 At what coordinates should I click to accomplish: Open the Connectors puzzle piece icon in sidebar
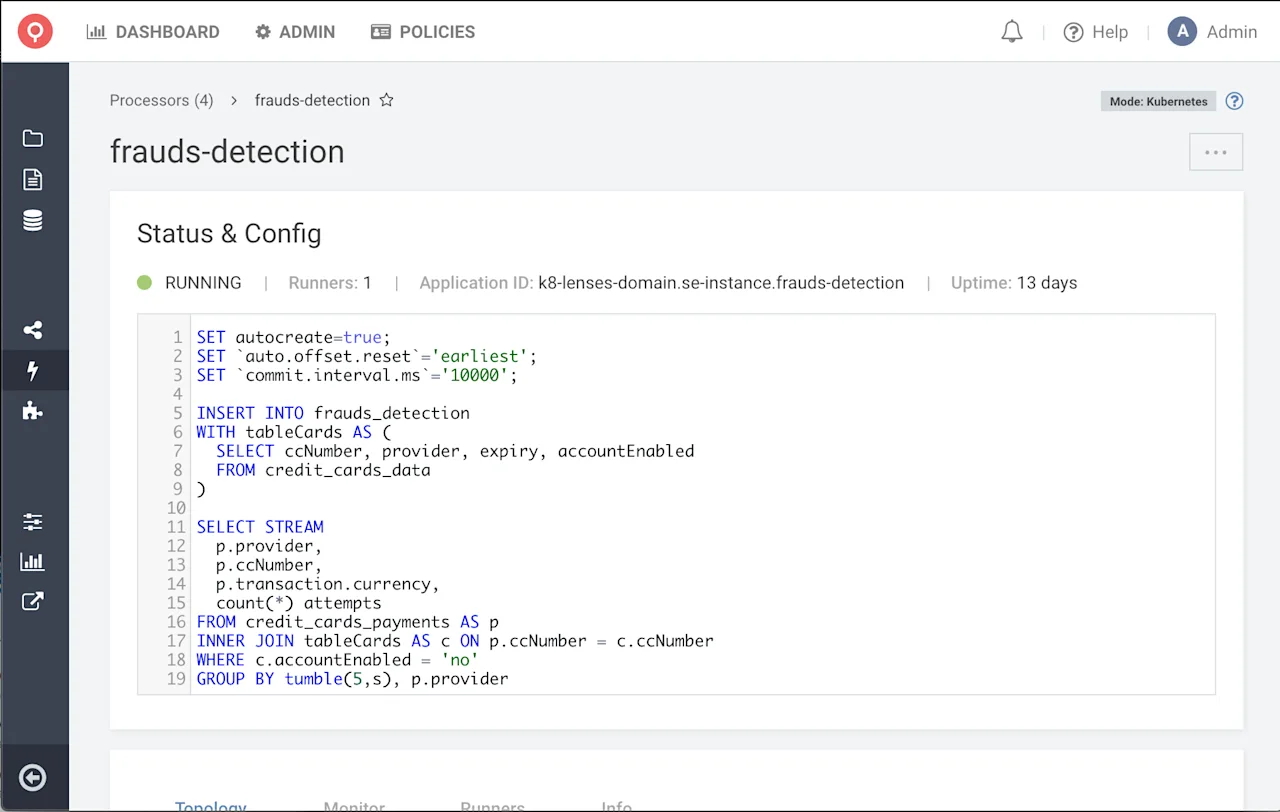click(33, 410)
